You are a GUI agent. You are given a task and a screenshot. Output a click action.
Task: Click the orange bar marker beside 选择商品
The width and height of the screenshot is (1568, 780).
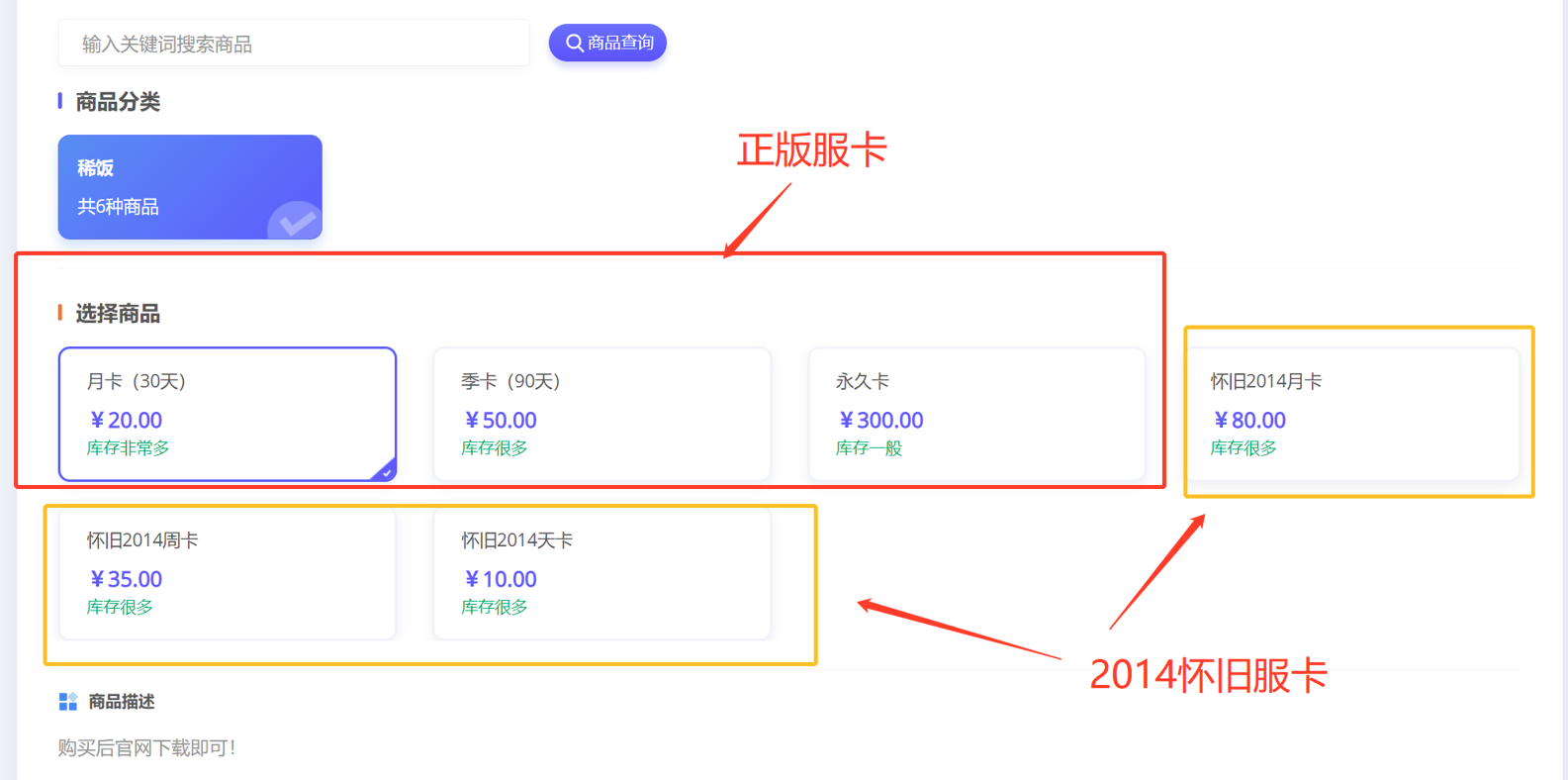[60, 313]
